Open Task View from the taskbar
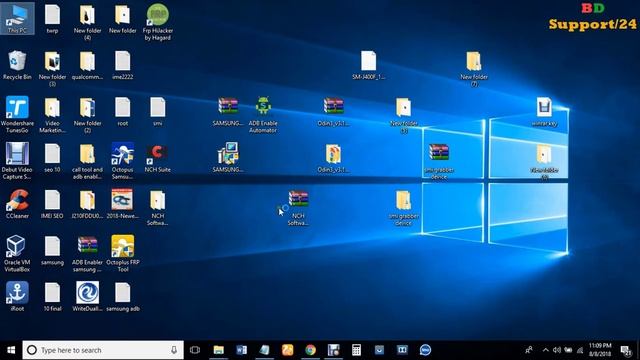The height and width of the screenshot is (360, 640). coord(195,350)
